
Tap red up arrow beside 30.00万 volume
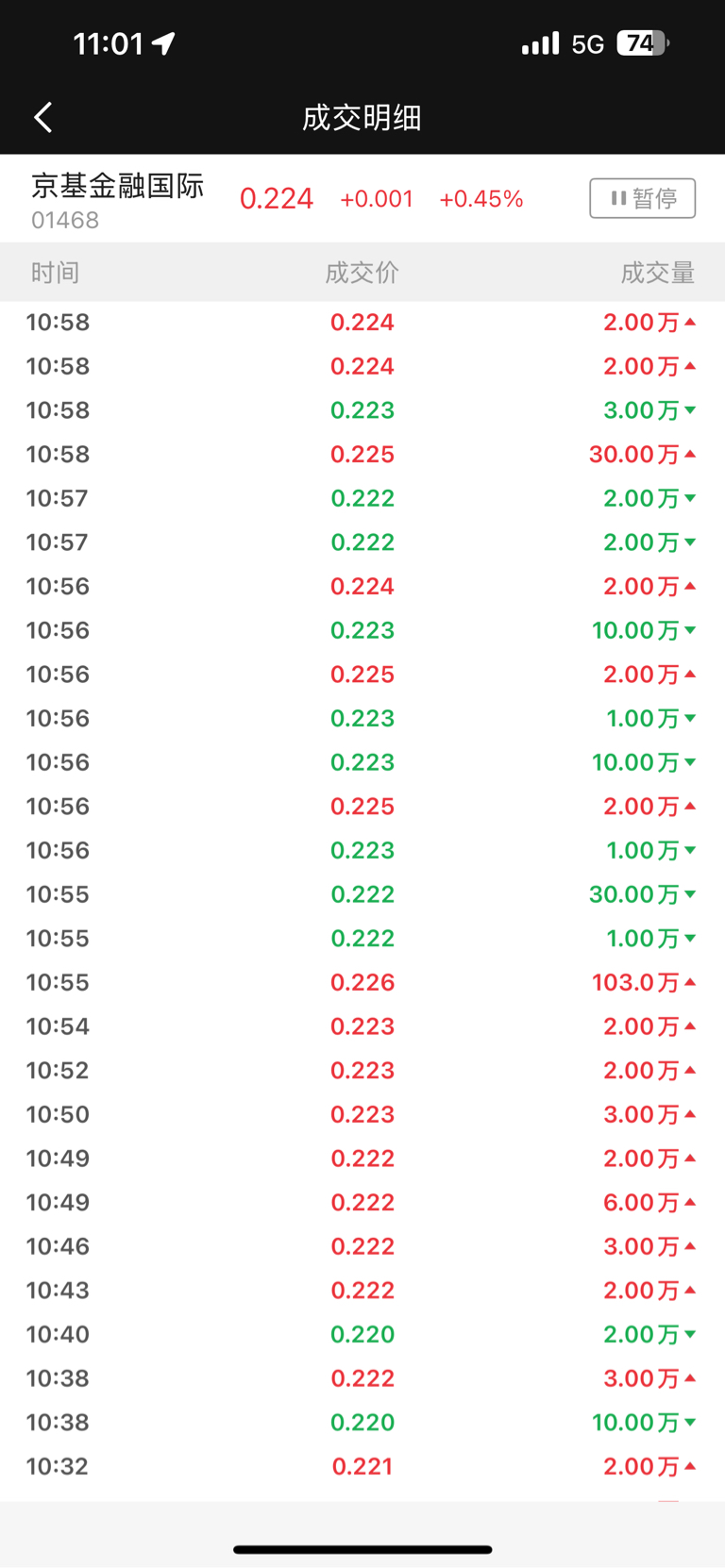(690, 454)
